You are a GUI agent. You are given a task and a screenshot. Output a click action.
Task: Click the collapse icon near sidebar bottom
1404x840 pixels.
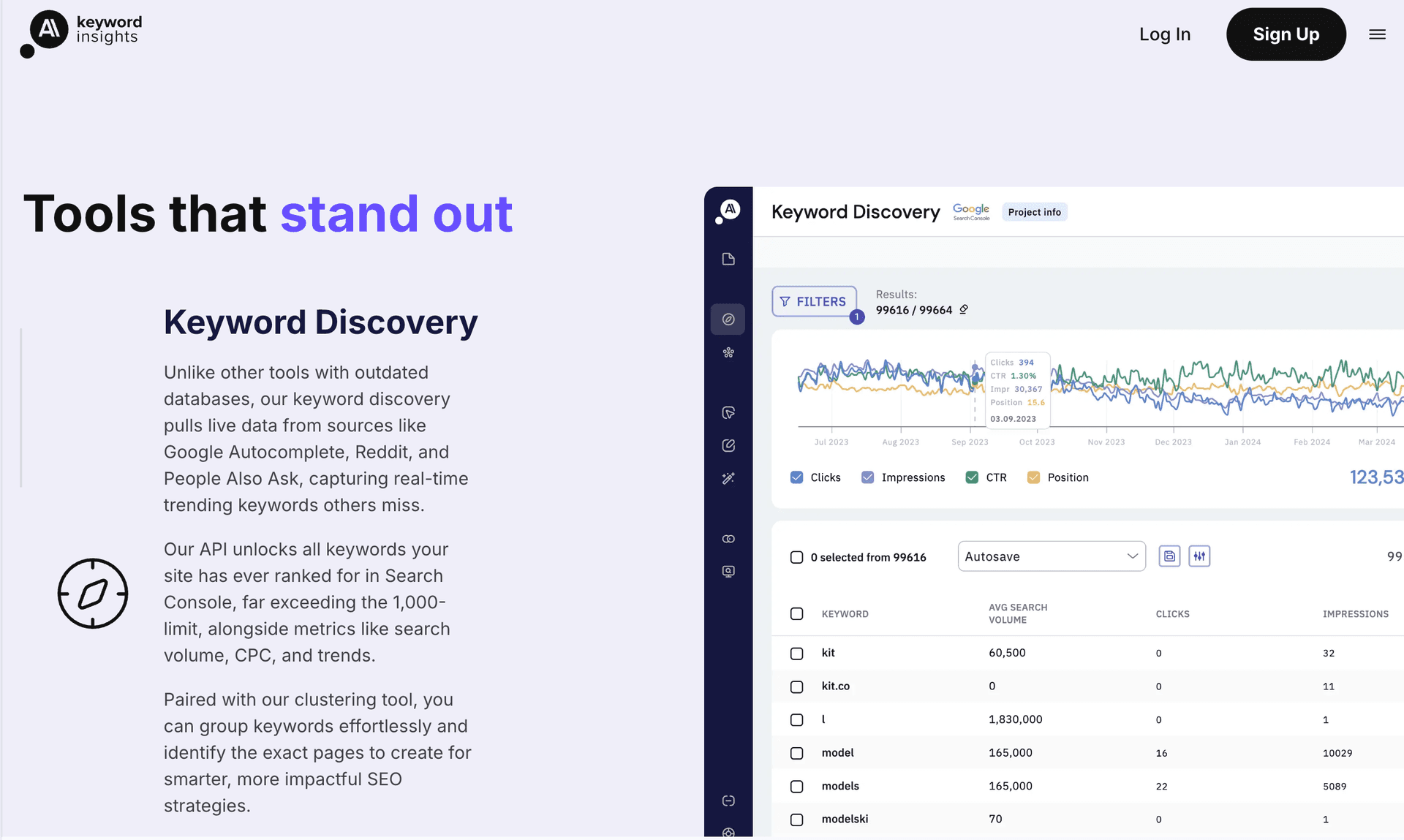[x=728, y=801]
